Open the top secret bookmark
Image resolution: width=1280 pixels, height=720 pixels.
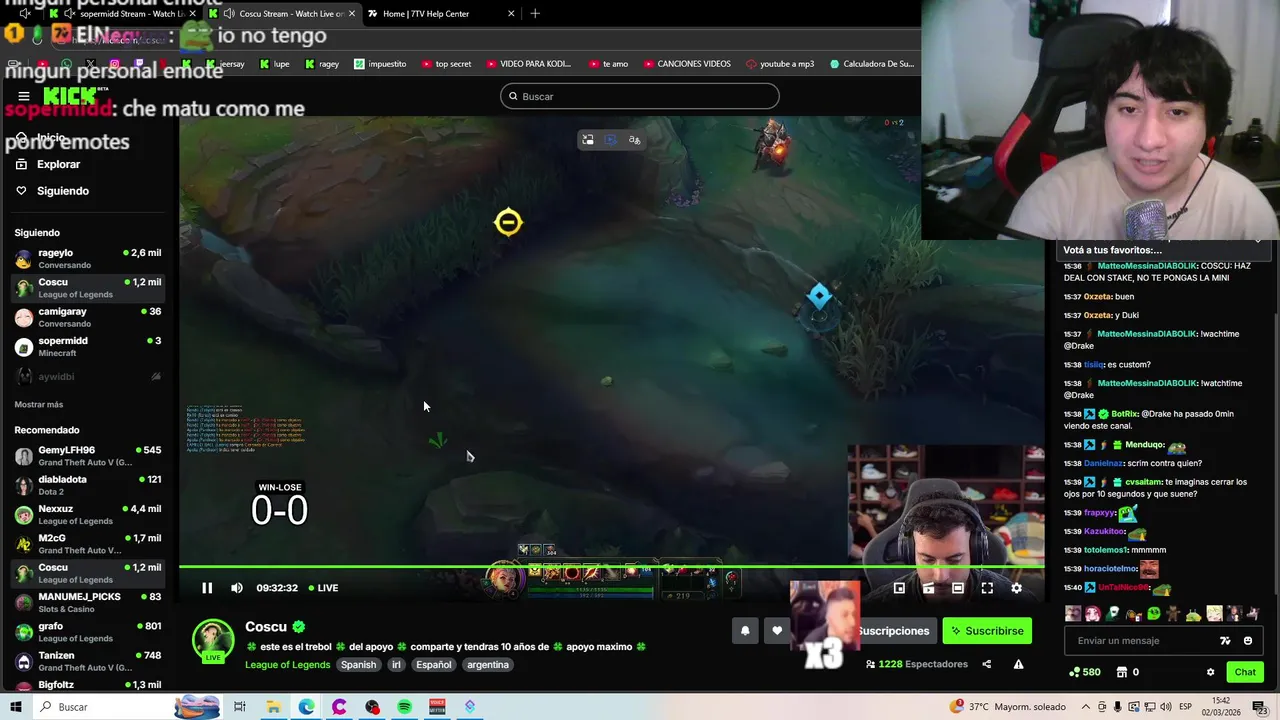coord(446,64)
